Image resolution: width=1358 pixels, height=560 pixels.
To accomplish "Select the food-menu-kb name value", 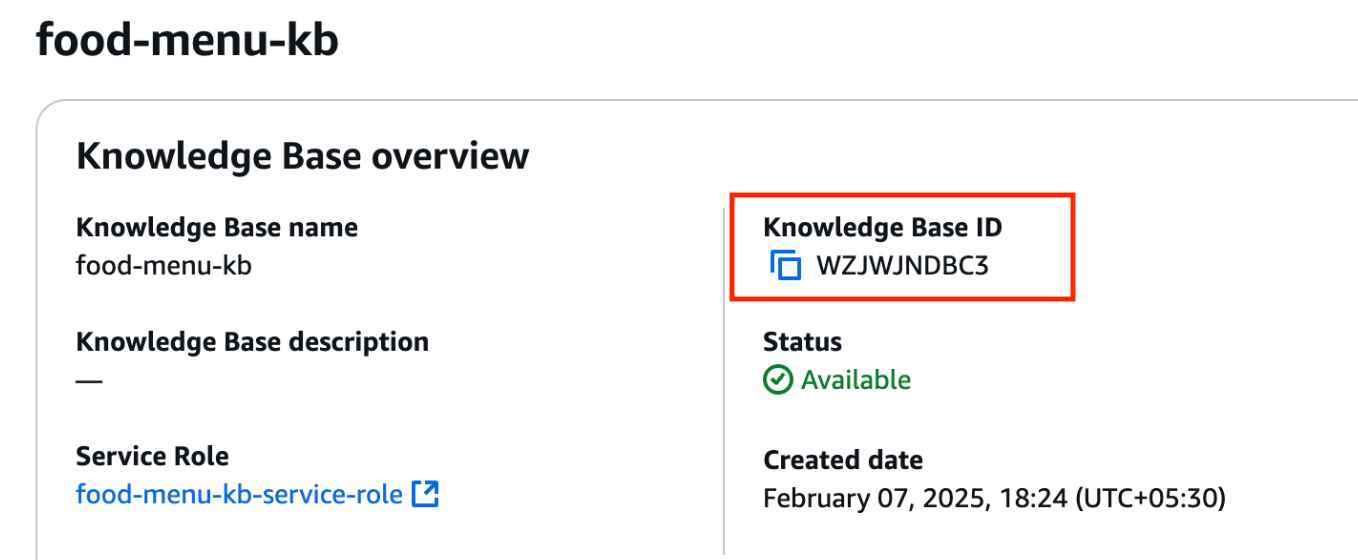I will point(163,266).
